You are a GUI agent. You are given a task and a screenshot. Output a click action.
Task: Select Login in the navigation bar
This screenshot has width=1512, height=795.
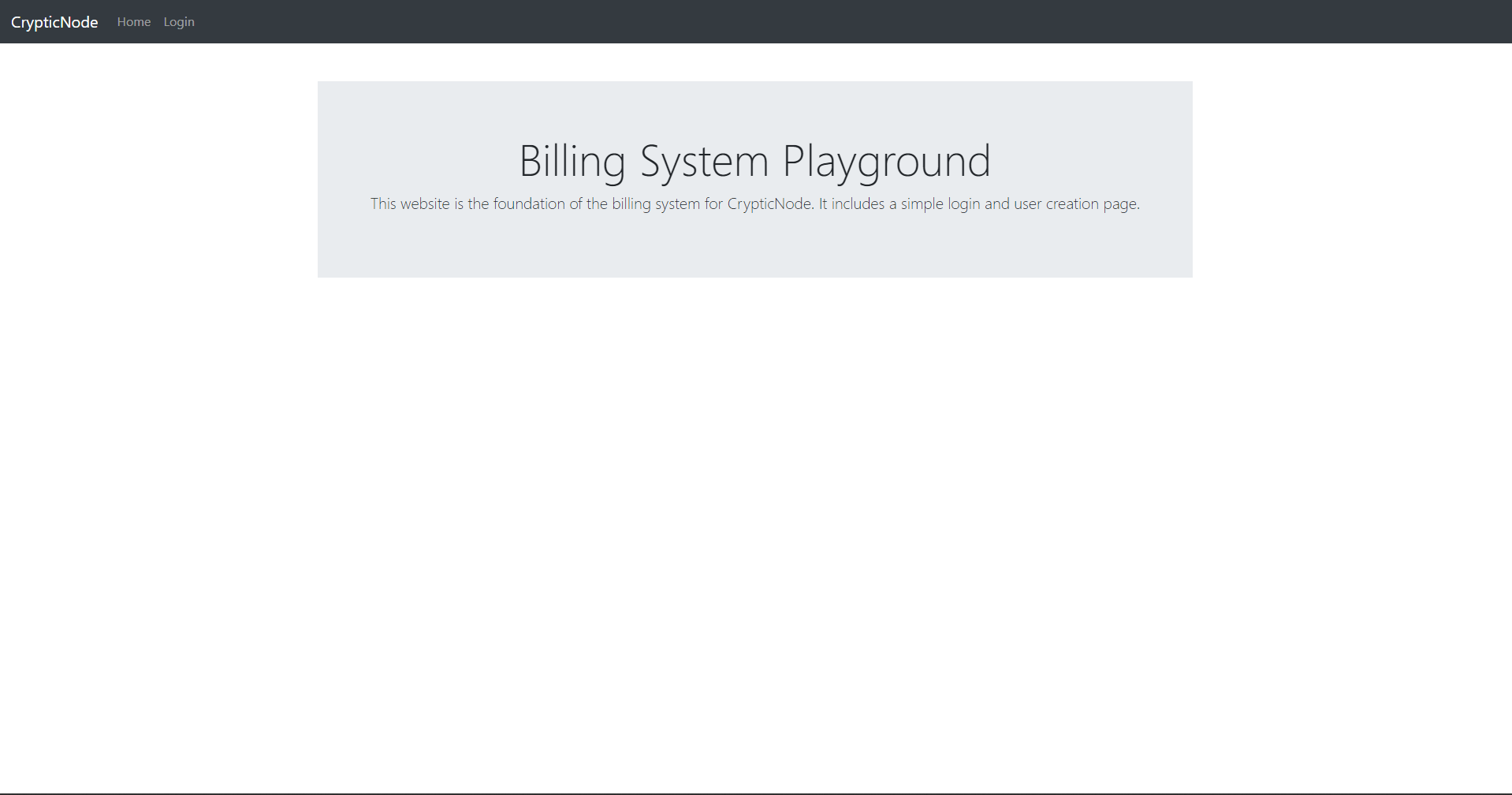pos(178,21)
